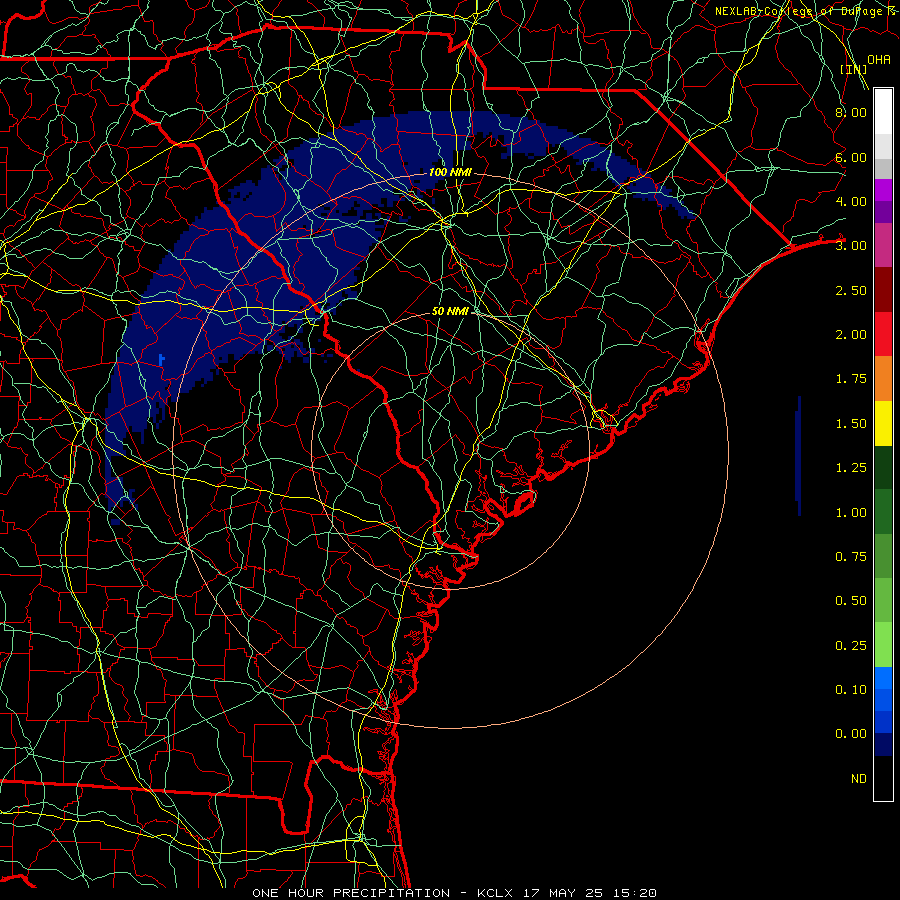Click the [IN] units label

point(853,69)
